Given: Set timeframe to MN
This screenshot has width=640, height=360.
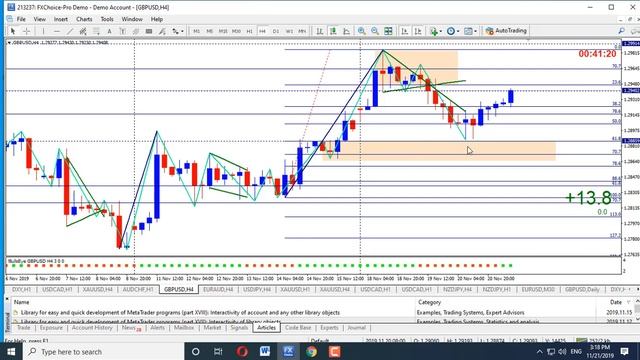Looking at the screenshot, I should point(302,31).
